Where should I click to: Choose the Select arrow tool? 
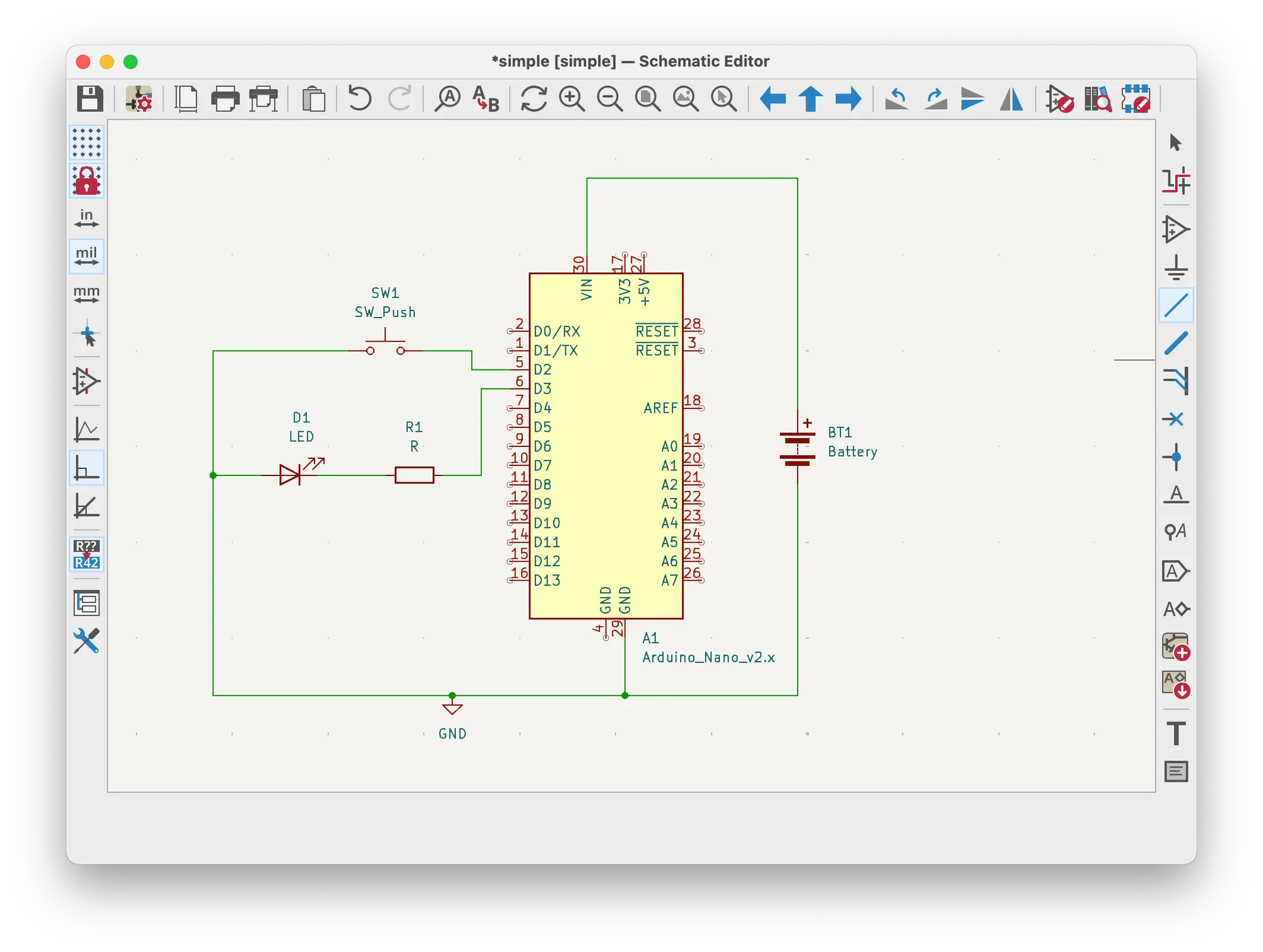tap(1175, 143)
